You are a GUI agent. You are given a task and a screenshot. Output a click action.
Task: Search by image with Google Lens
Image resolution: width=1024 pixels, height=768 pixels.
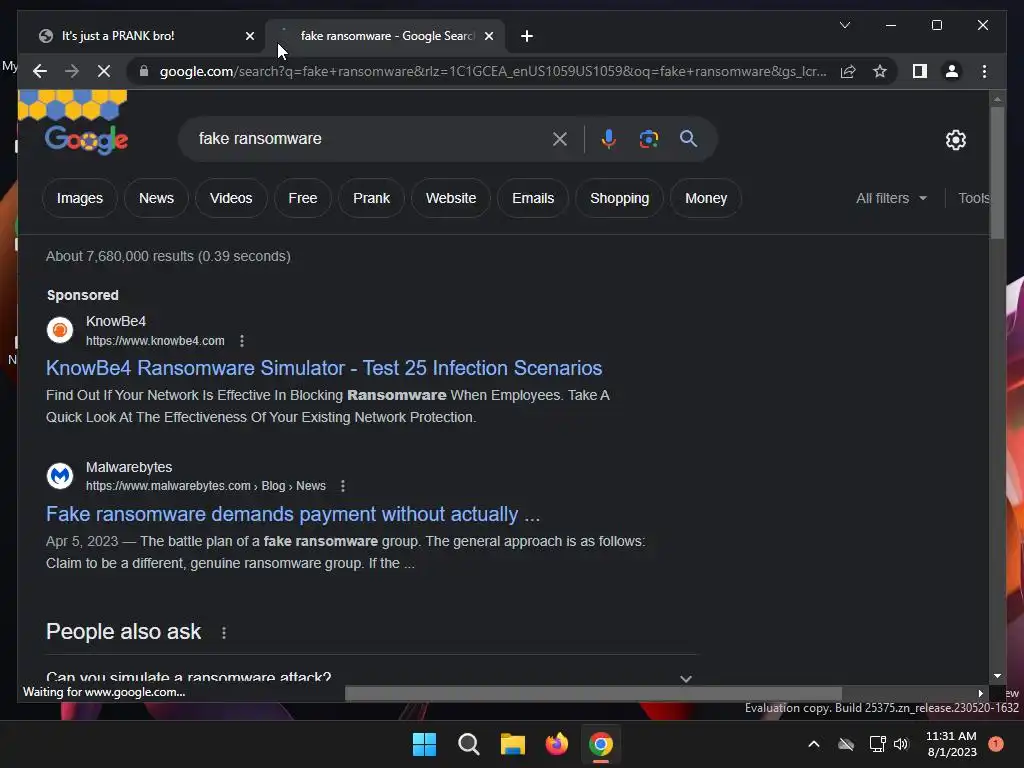click(648, 138)
